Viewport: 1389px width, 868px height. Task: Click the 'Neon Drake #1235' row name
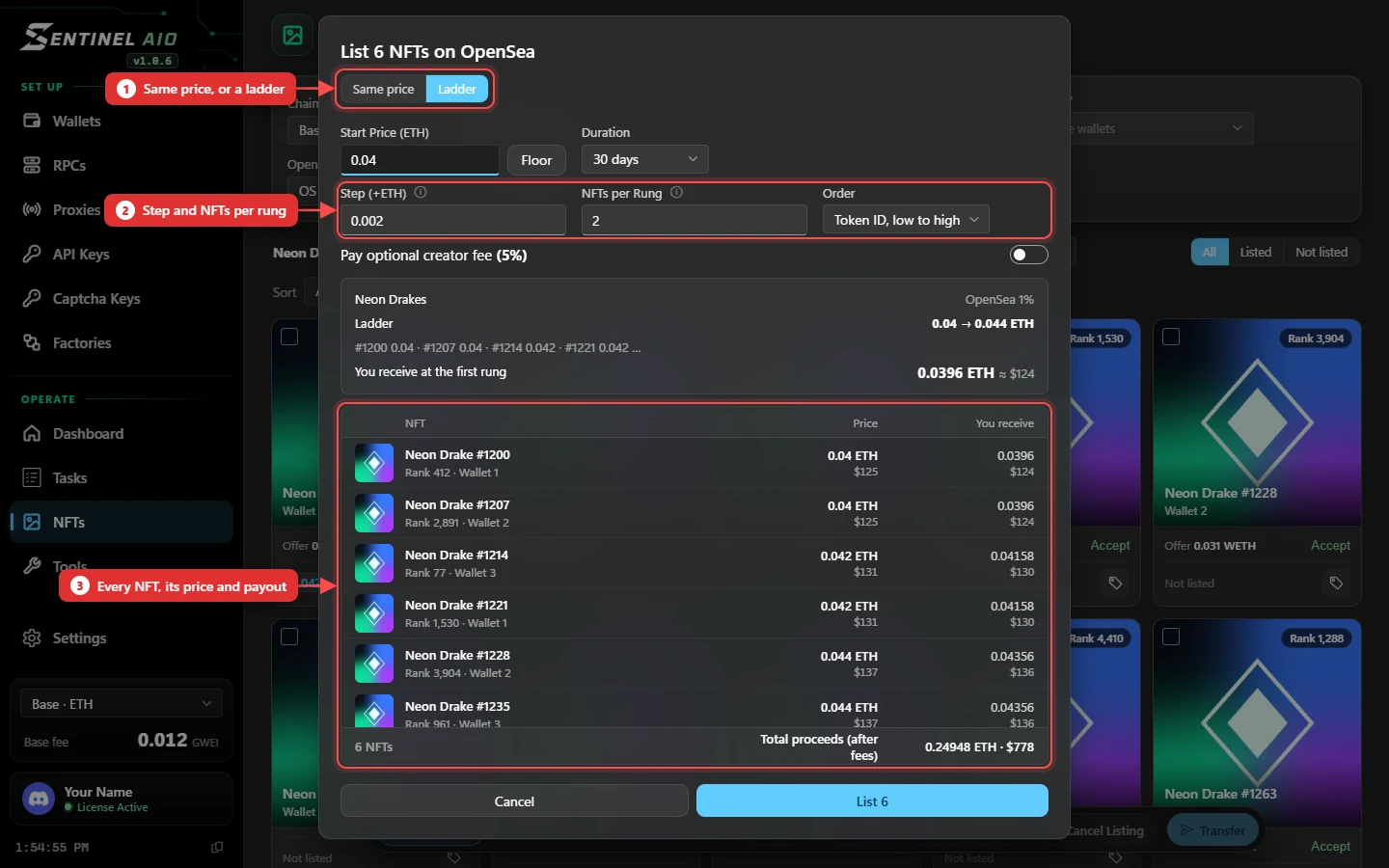457,706
